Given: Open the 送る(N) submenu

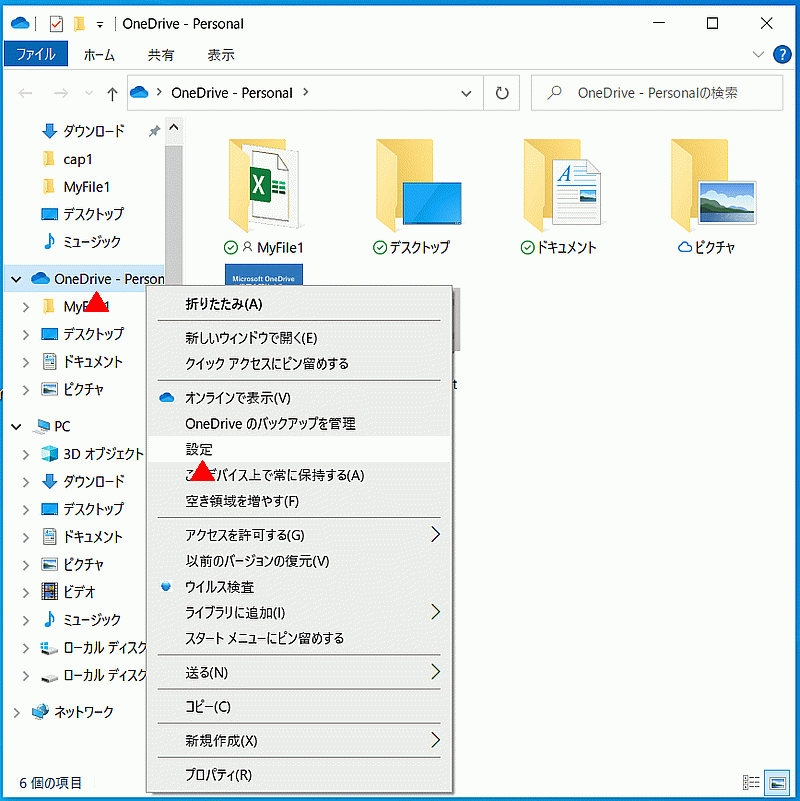Looking at the screenshot, I should pos(298,672).
